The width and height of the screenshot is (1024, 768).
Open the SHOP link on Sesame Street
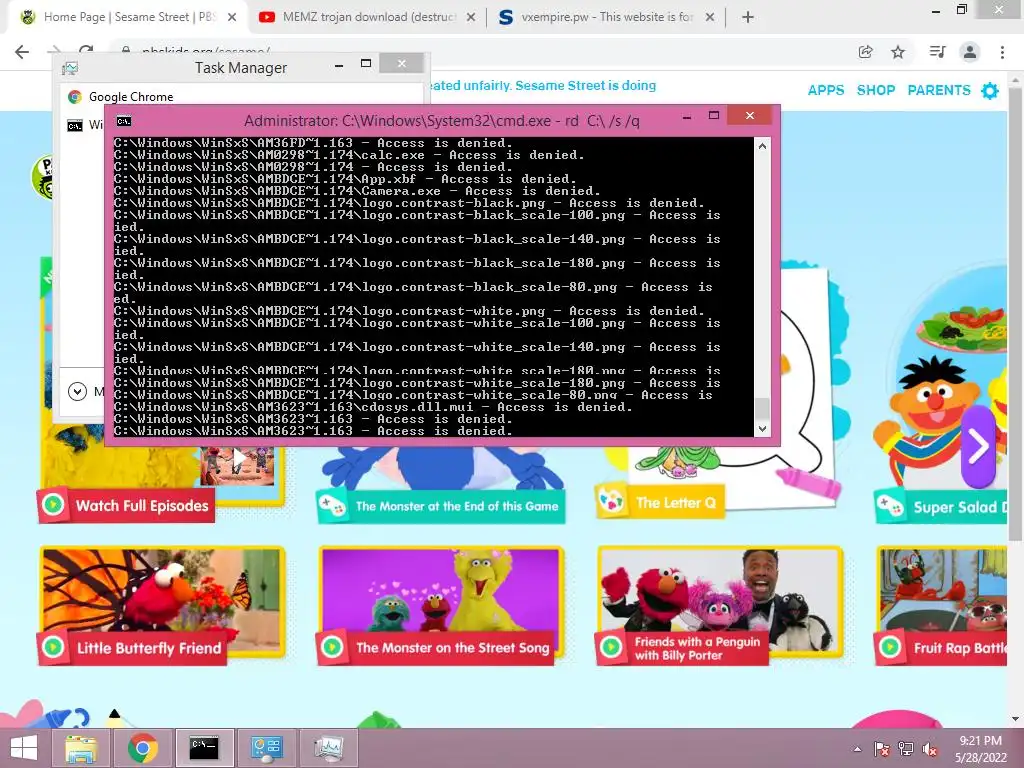876,90
